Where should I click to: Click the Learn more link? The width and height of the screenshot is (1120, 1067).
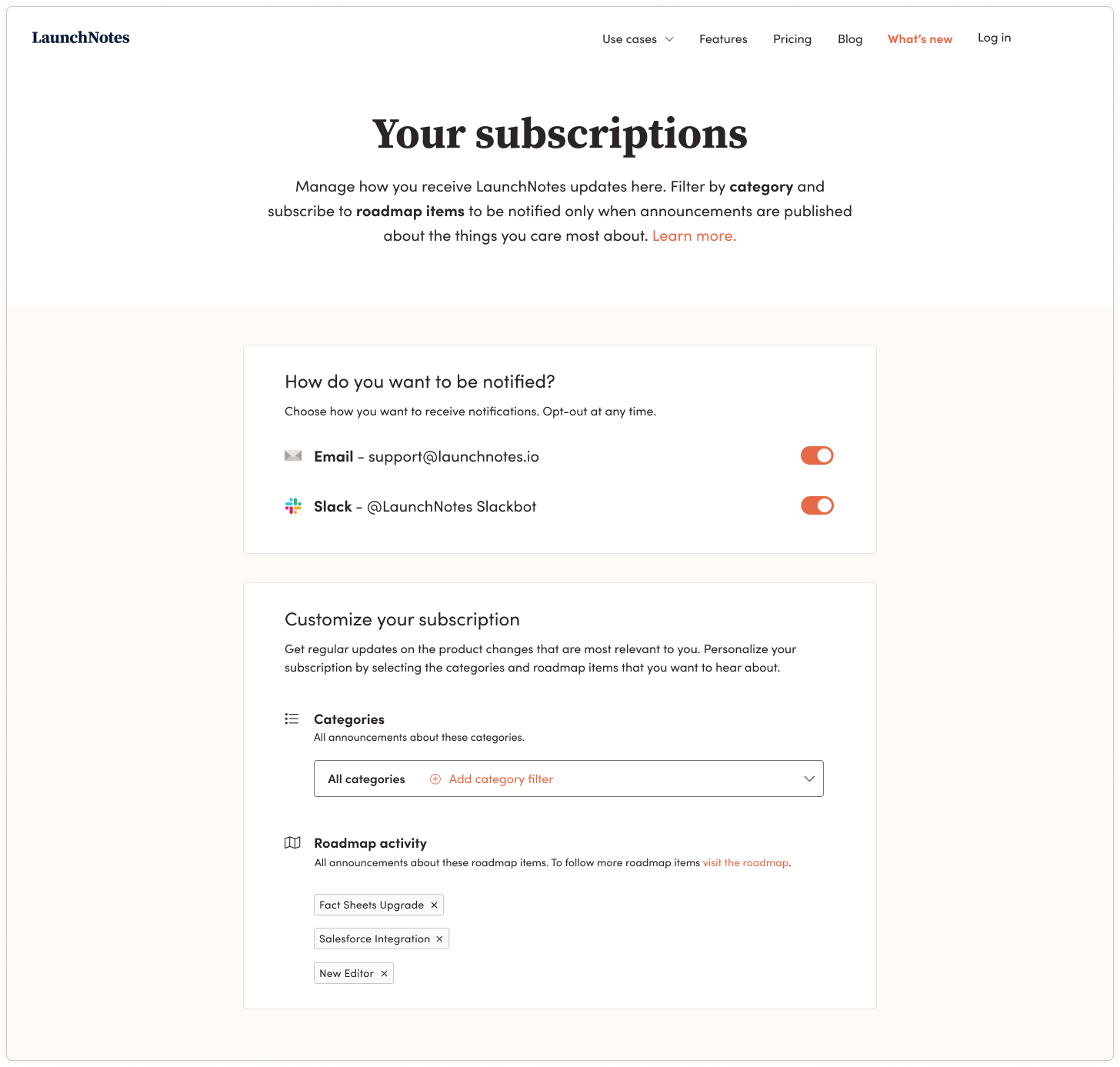click(694, 235)
